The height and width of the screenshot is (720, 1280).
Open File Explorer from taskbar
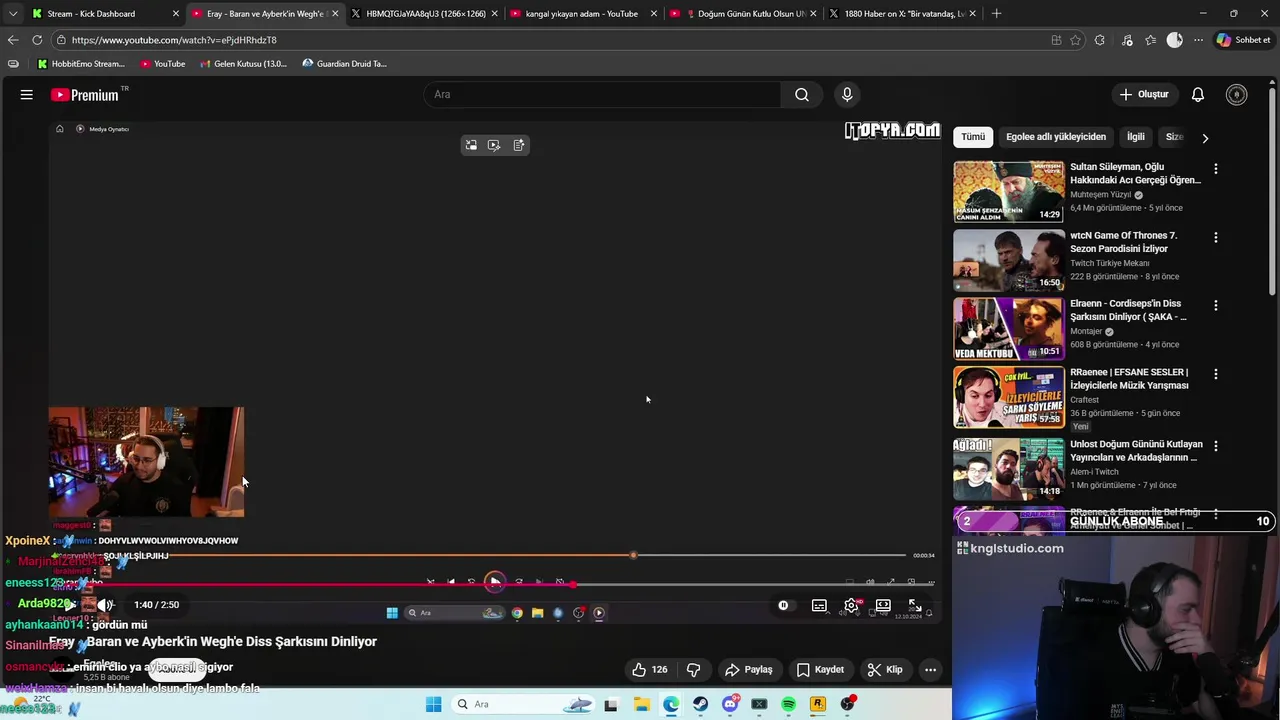(641, 705)
